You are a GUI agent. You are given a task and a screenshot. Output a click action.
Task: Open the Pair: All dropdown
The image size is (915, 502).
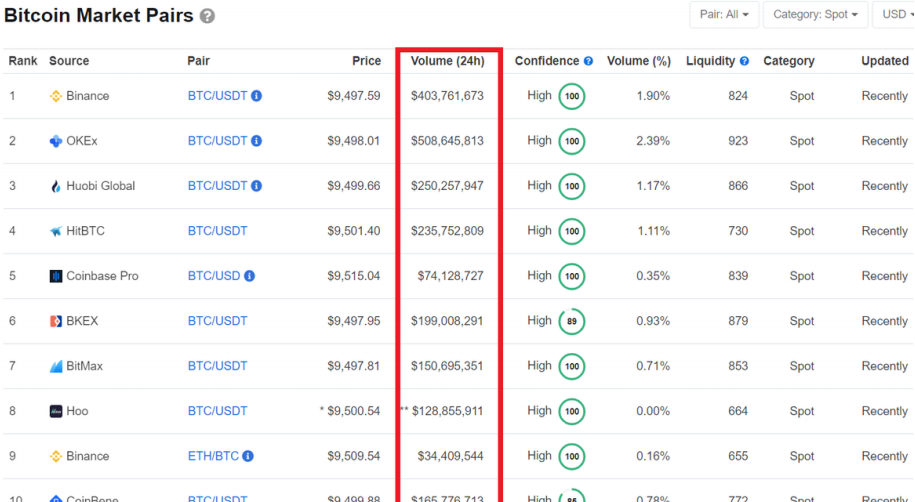click(724, 15)
